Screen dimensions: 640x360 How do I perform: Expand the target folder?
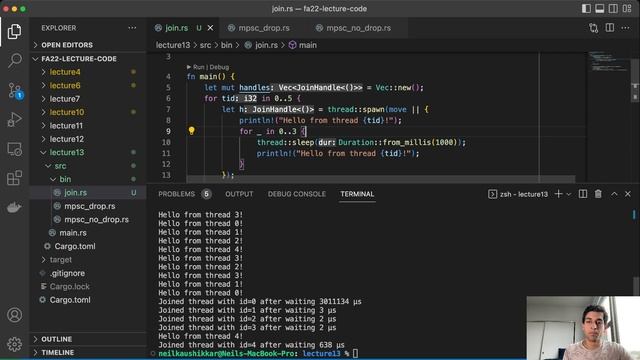click(88, 260)
